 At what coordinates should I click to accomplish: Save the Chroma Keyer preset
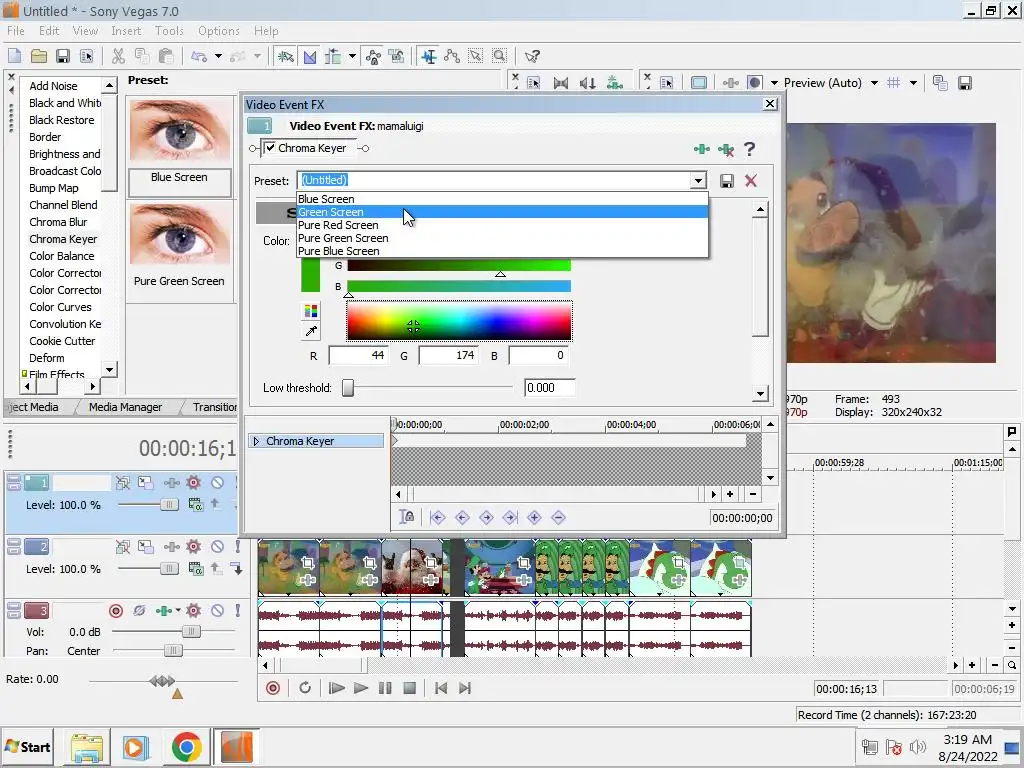pos(727,181)
